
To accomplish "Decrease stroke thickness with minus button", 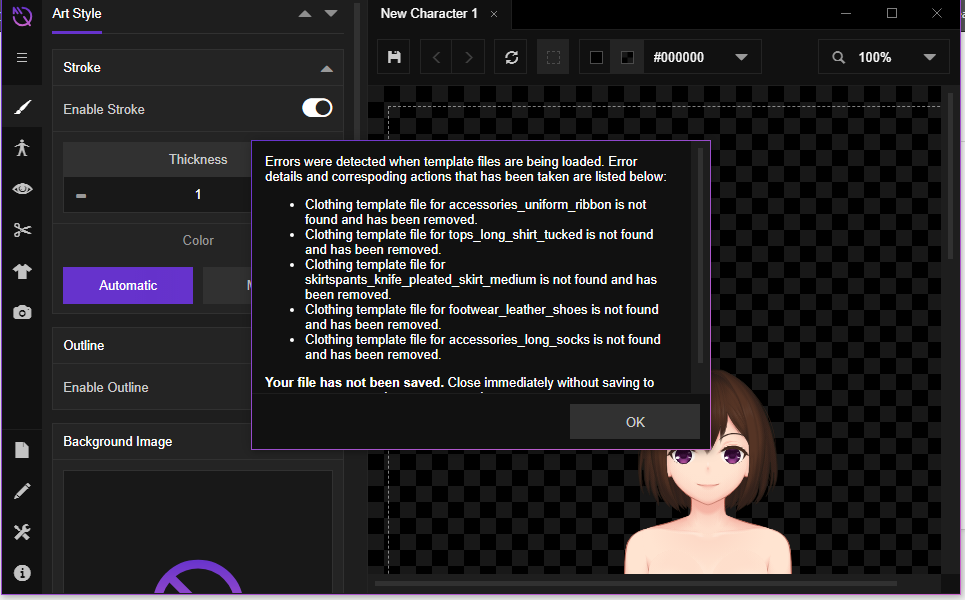I will 81,195.
